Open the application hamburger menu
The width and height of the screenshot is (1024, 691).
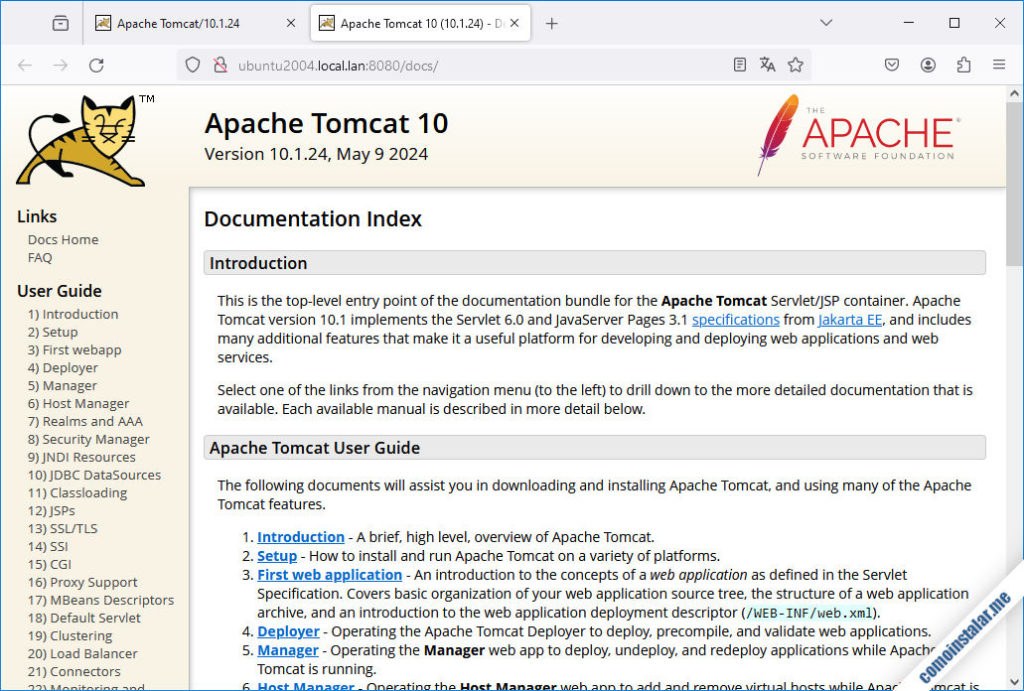coord(998,64)
